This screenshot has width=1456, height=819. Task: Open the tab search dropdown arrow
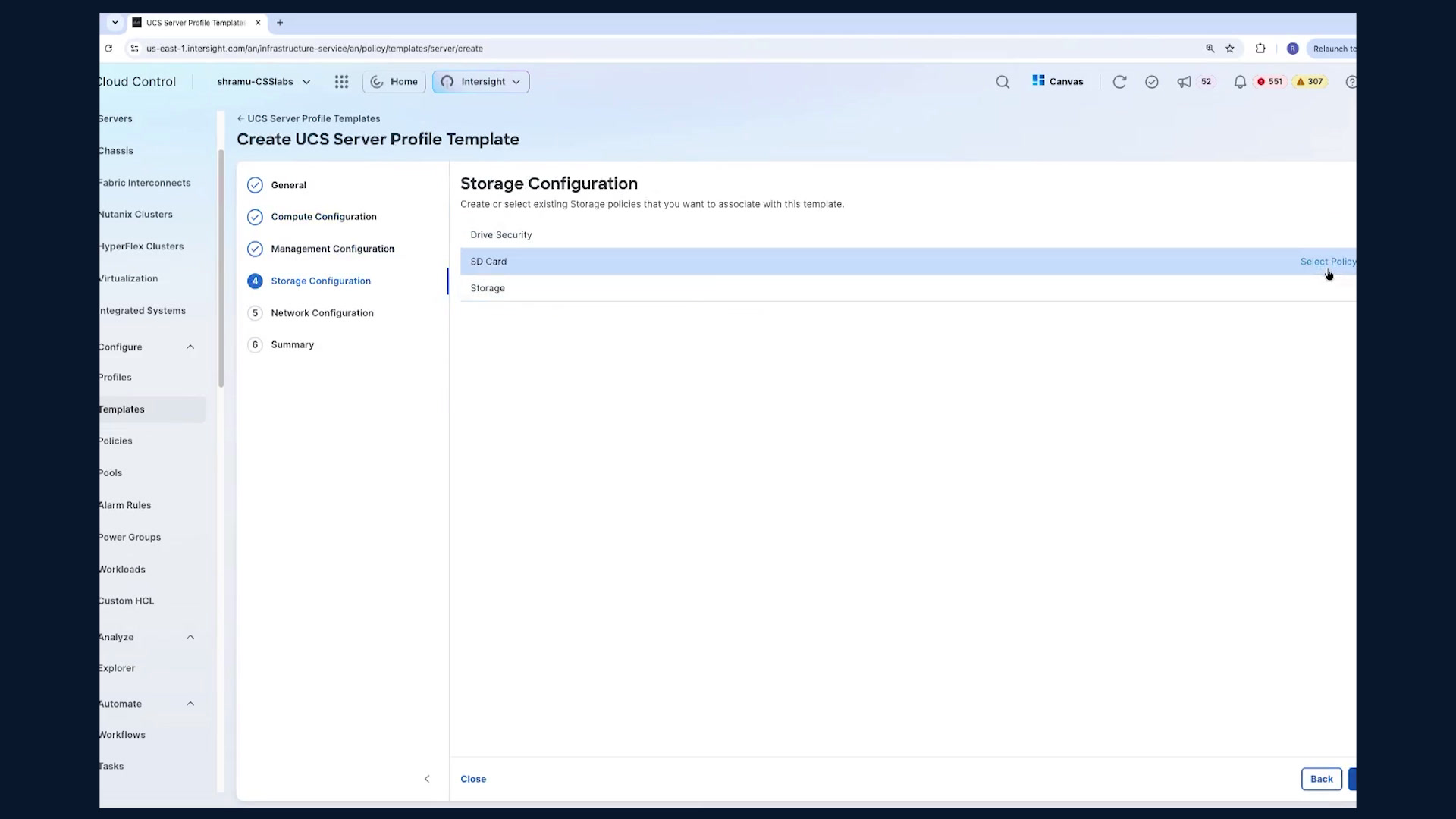click(115, 23)
